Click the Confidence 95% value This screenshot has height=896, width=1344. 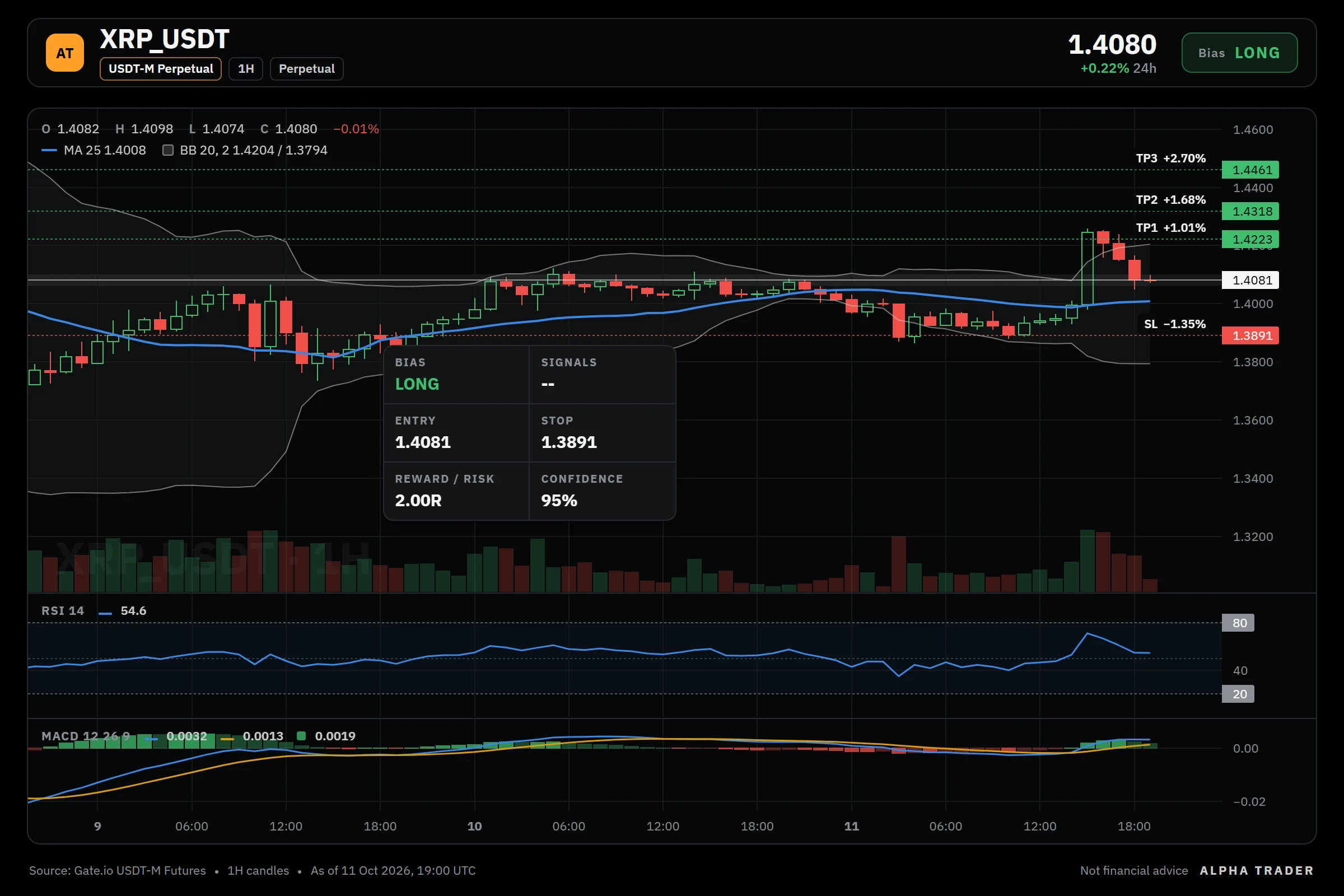[x=559, y=501]
